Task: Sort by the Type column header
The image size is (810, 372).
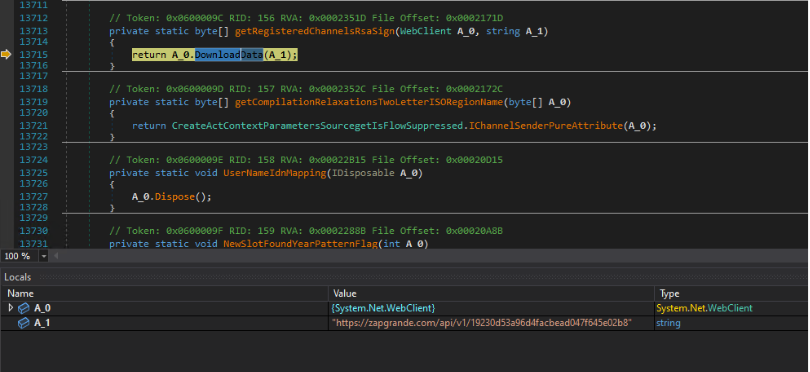Action: click(669, 293)
